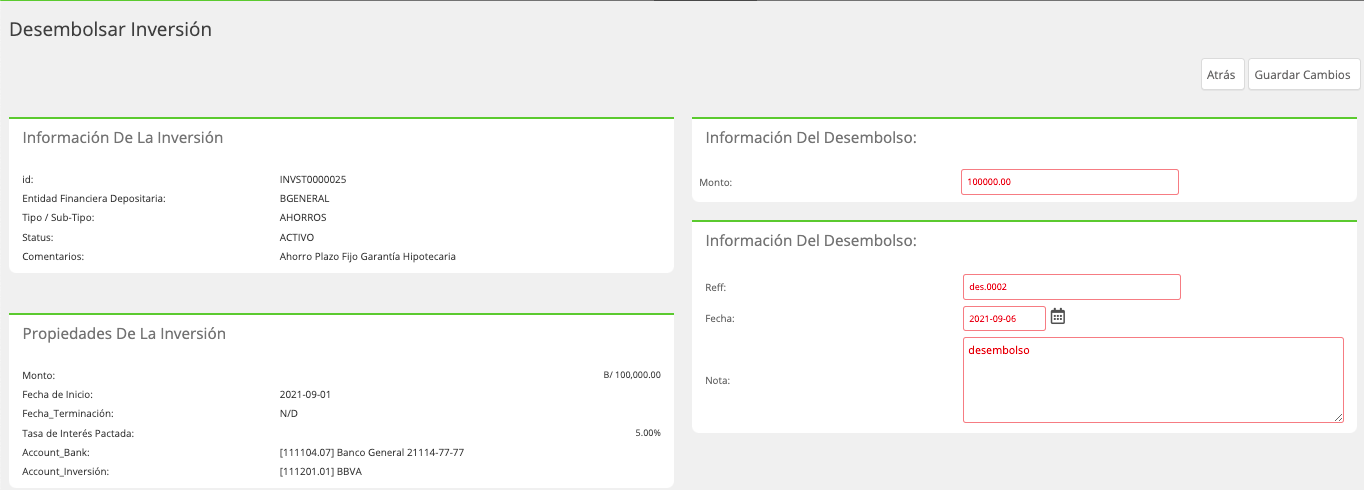Click Información De La Inversión heading

click(x=123, y=138)
